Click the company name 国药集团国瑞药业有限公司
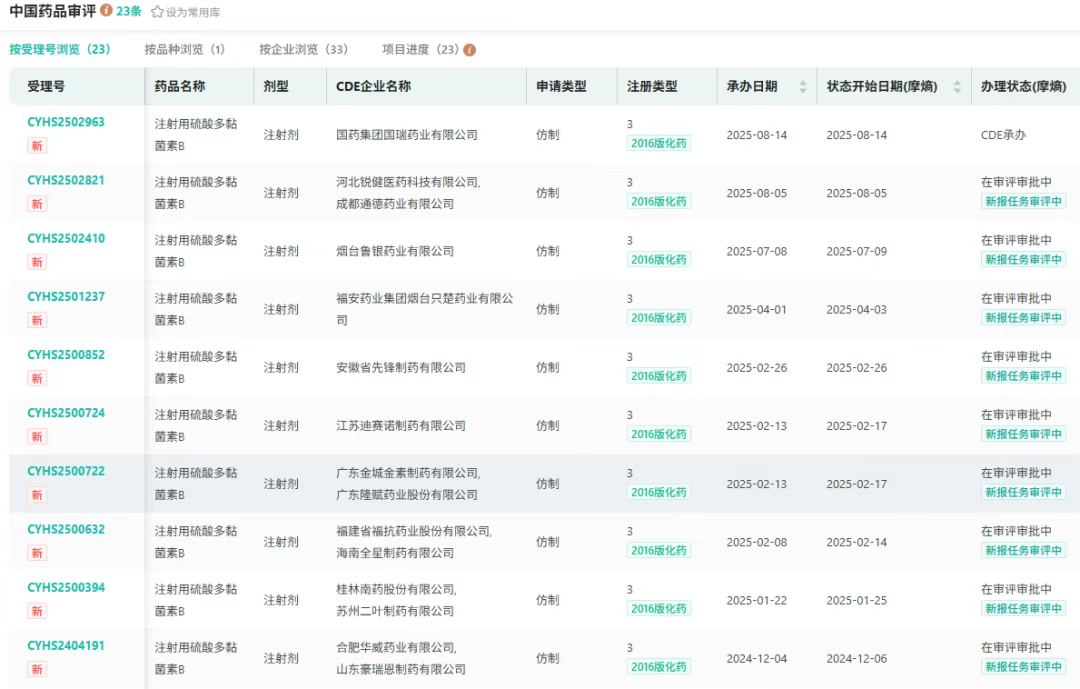Image resolution: width=1080 pixels, height=689 pixels. tap(407, 135)
